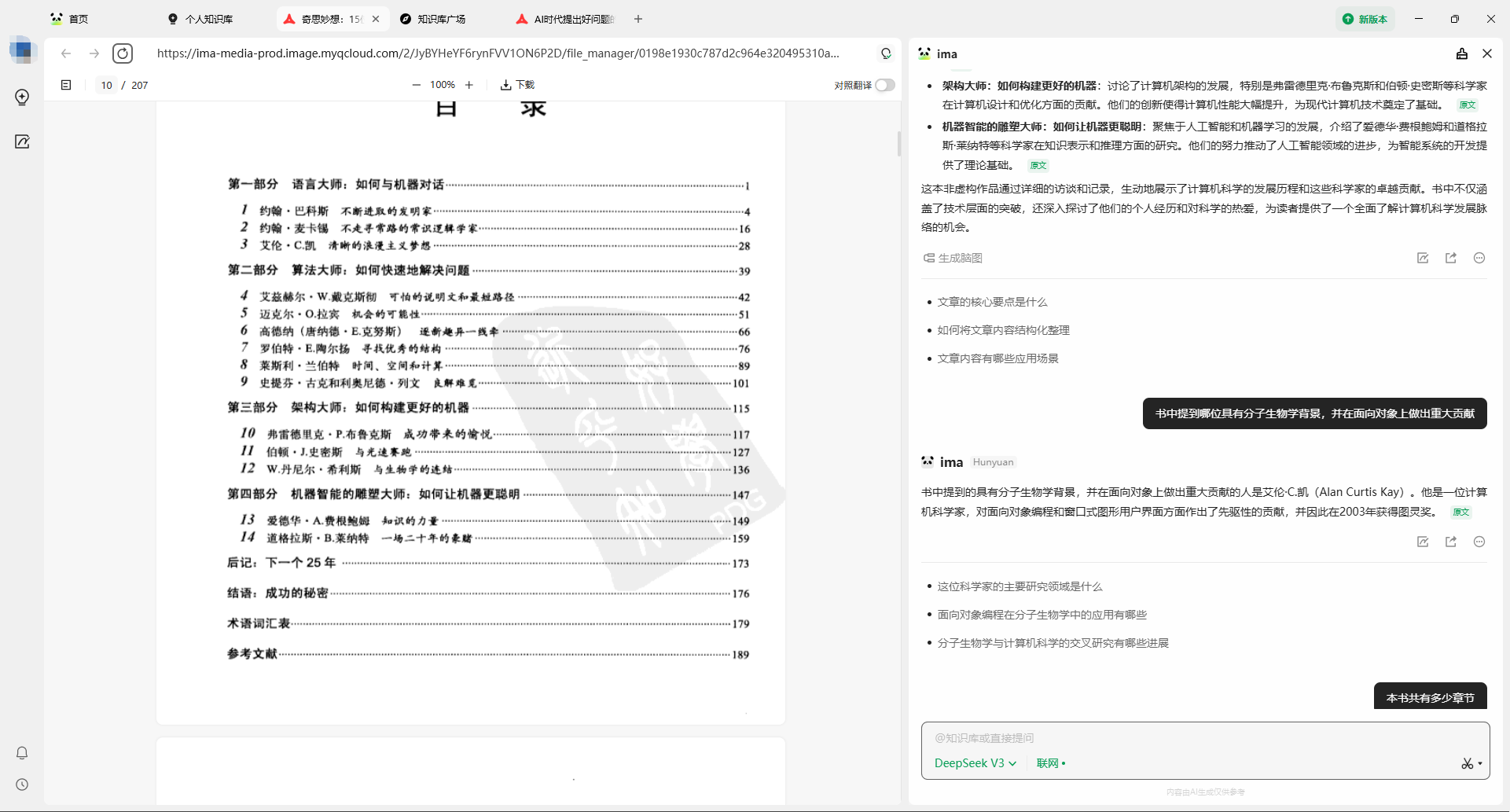The image size is (1510, 812).
Task: Open the notifications bell icon
Action: 22,753
